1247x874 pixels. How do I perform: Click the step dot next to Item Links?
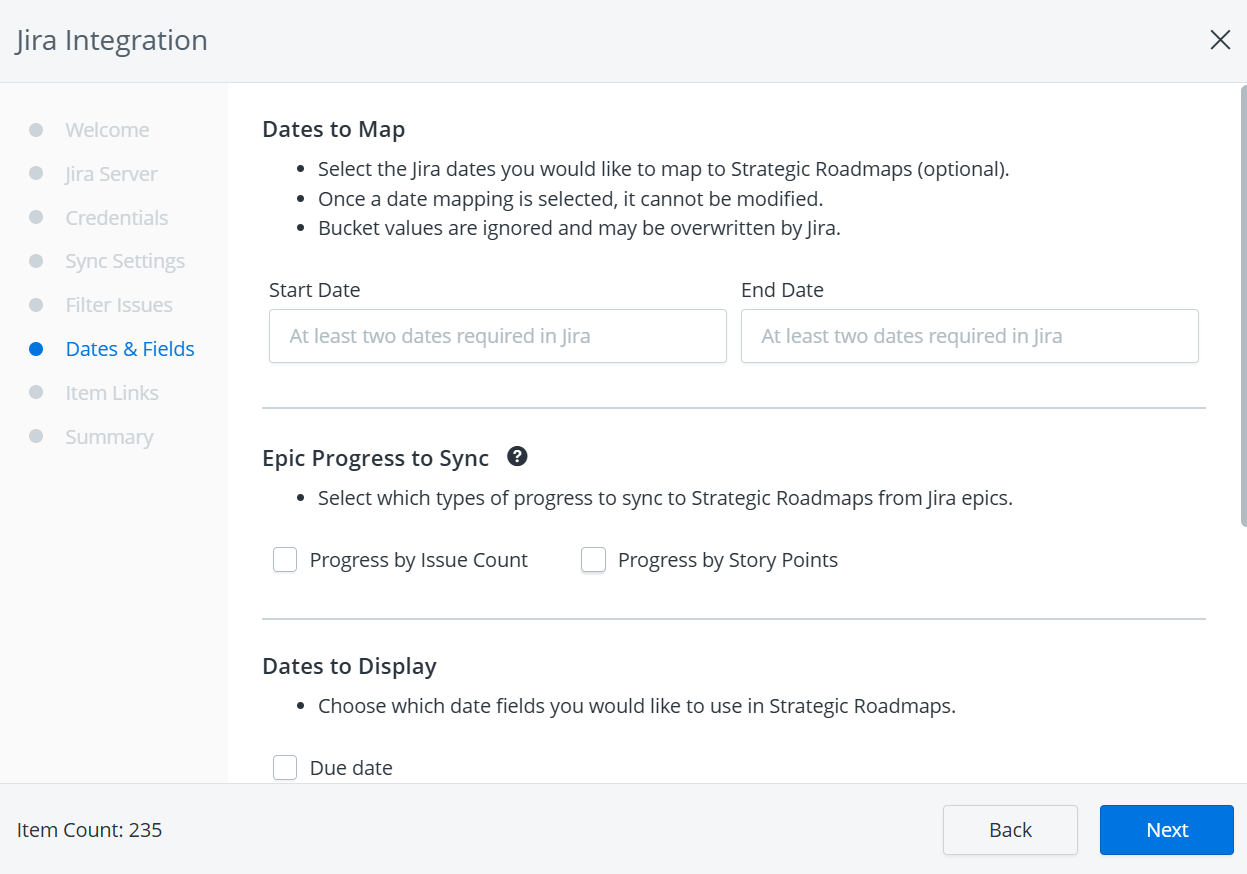tap(38, 392)
